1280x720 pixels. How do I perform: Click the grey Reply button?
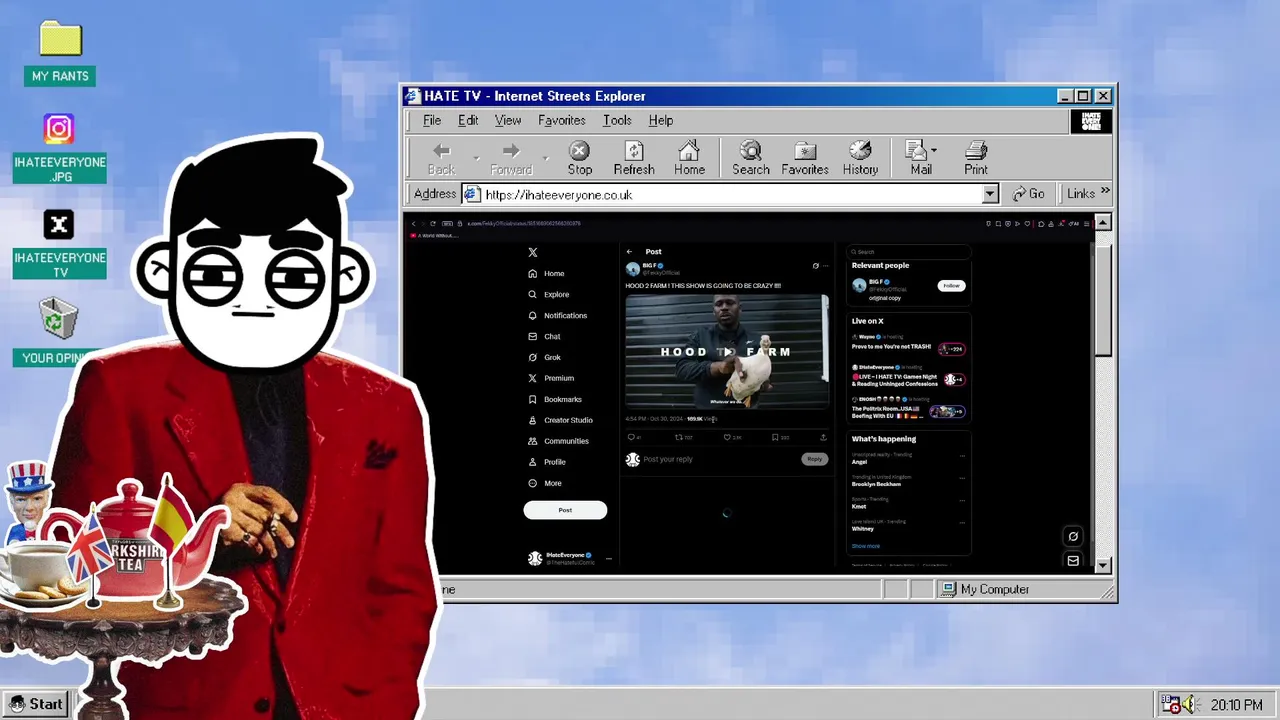[x=815, y=459]
